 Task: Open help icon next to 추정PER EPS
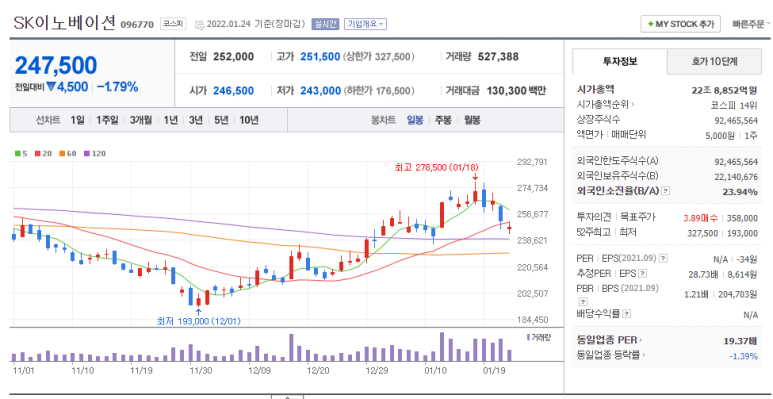643,273
